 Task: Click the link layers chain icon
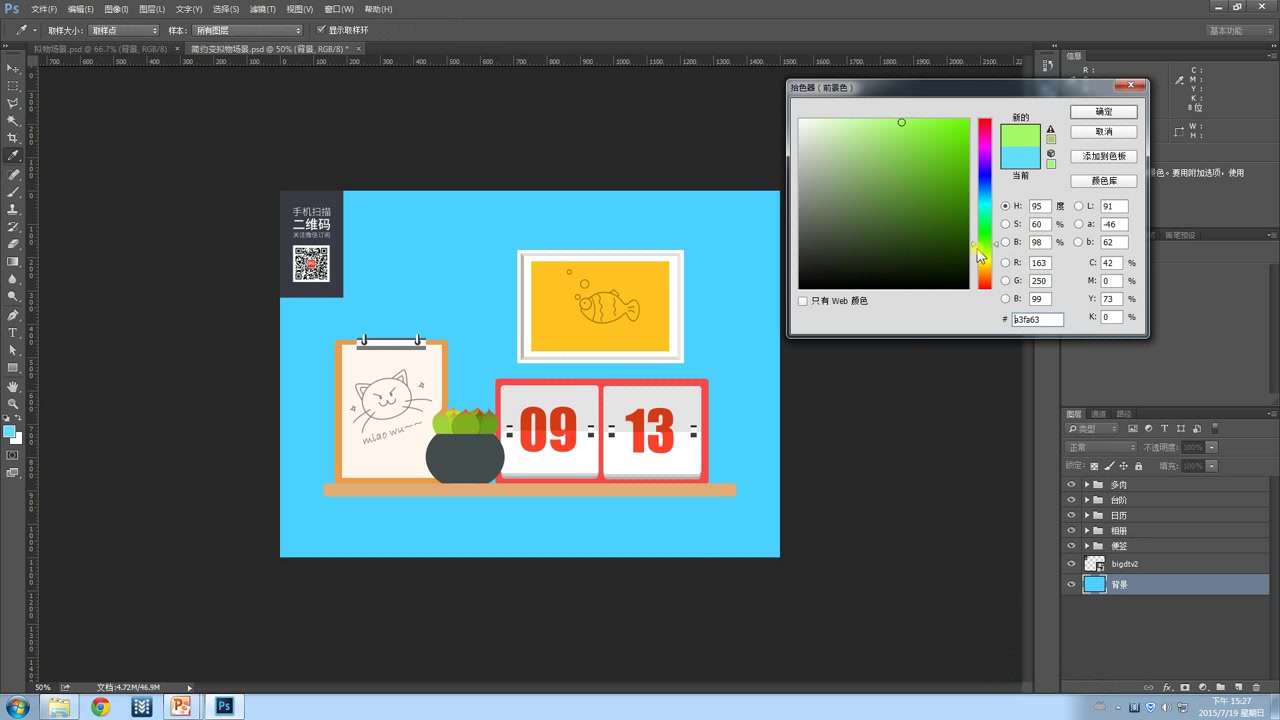click(x=1149, y=688)
